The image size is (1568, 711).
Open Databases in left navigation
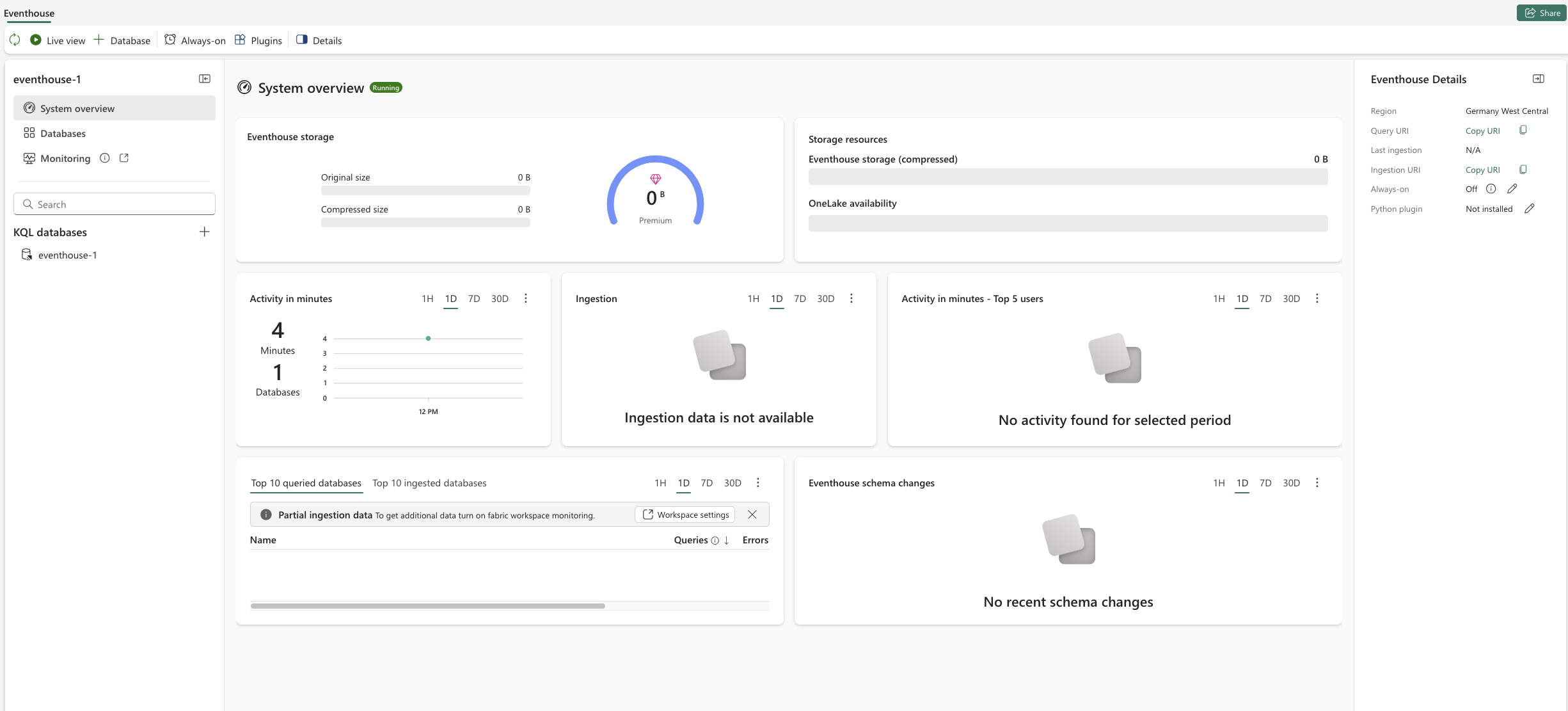click(x=63, y=133)
